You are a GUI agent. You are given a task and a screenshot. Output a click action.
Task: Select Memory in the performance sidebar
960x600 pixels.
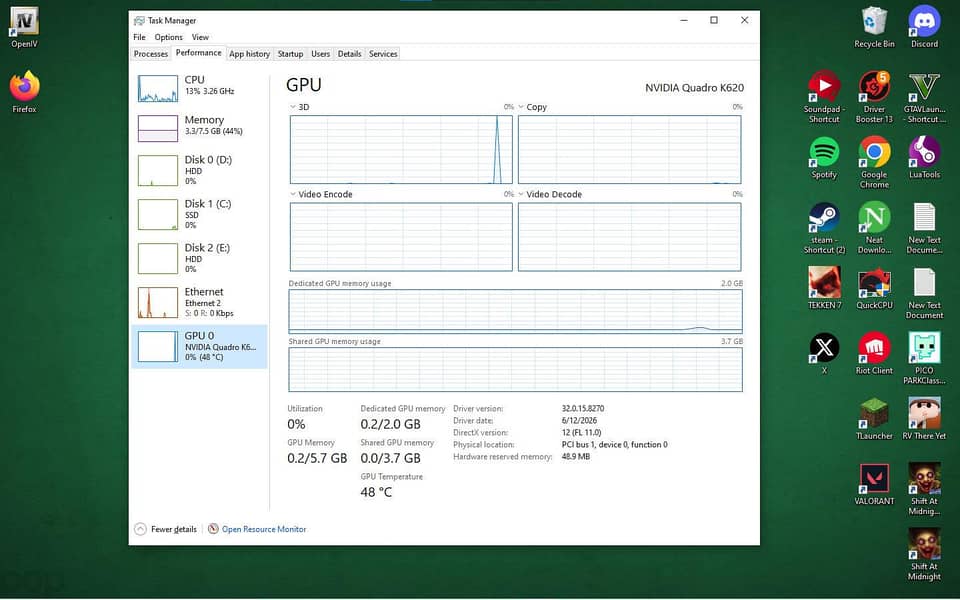200,127
